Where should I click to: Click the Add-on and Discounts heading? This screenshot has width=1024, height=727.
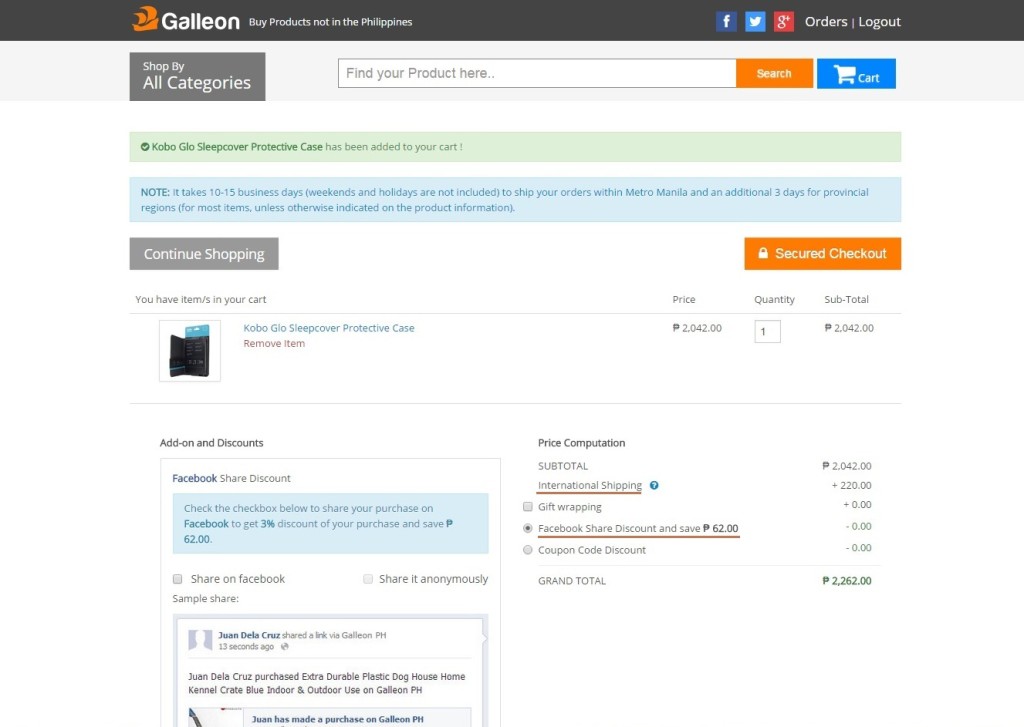click(212, 443)
